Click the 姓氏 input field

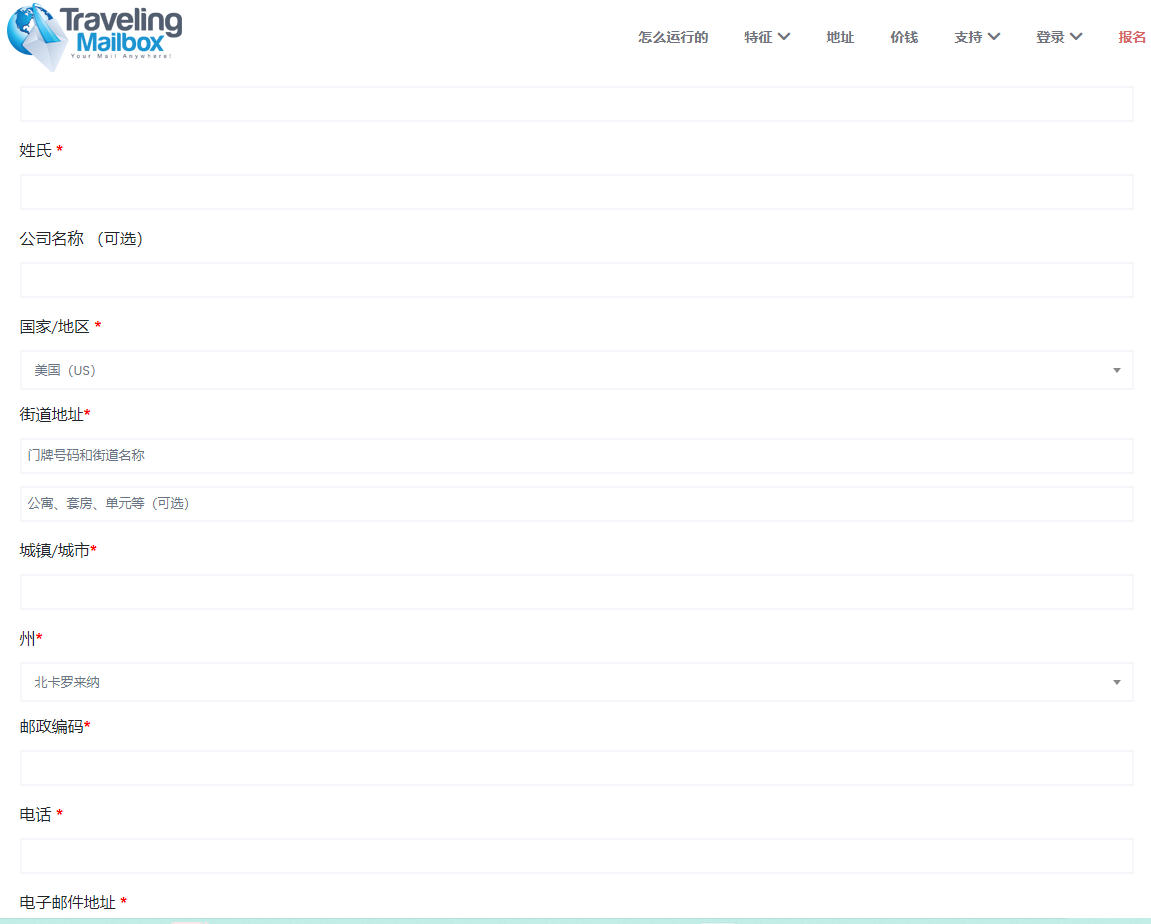point(576,192)
